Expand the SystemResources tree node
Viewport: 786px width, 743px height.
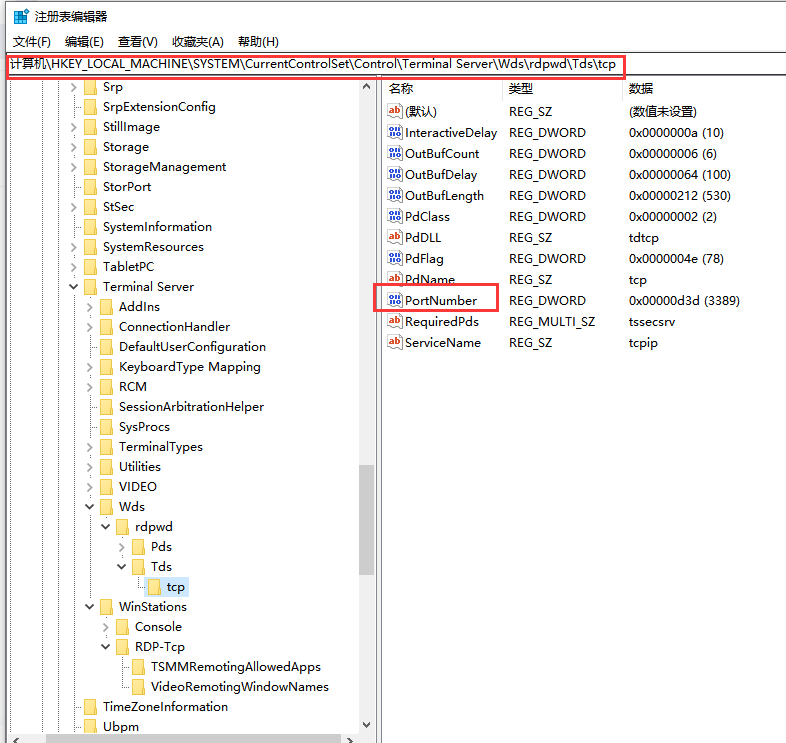74,247
